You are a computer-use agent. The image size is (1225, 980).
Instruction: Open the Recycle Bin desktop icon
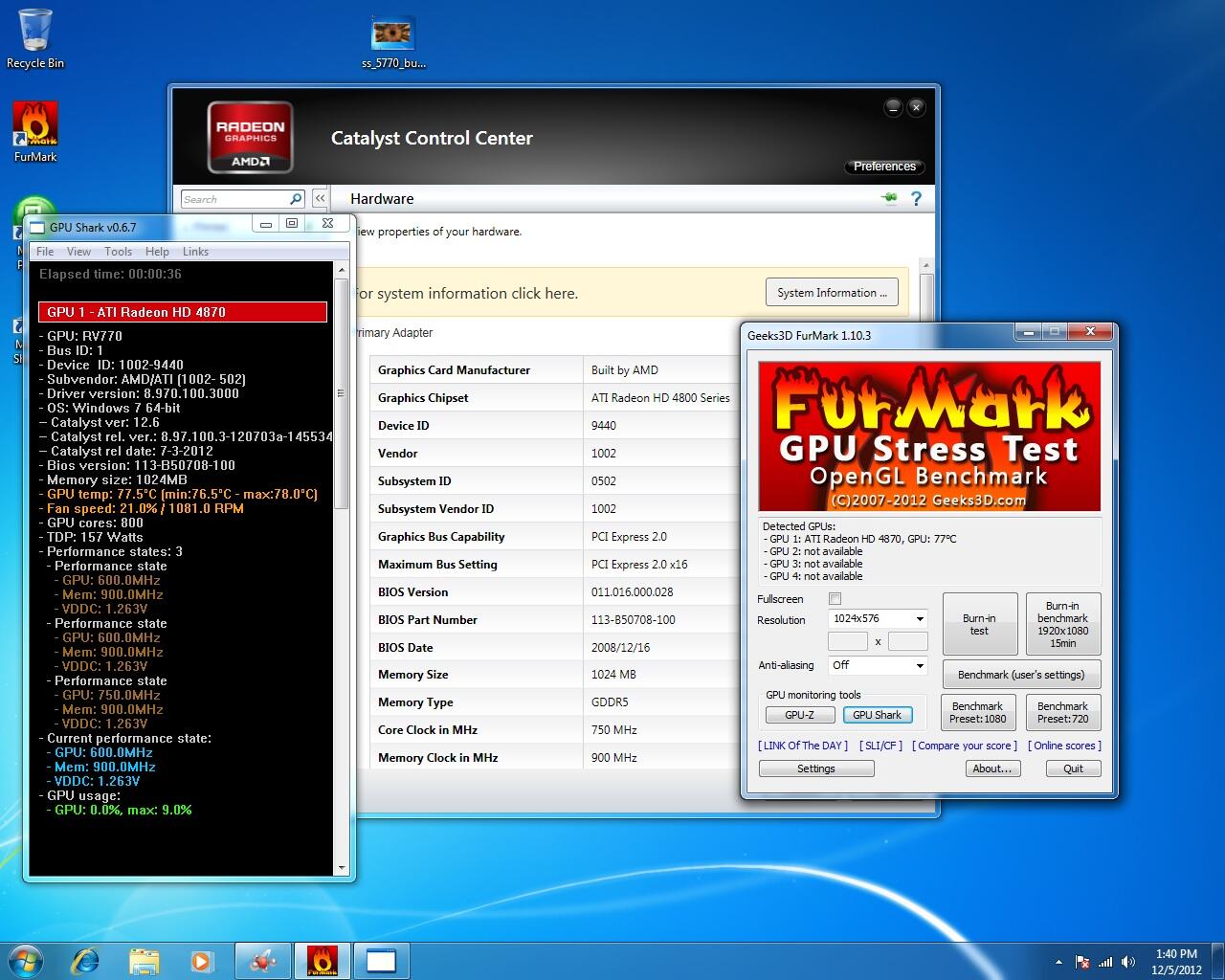click(x=34, y=38)
